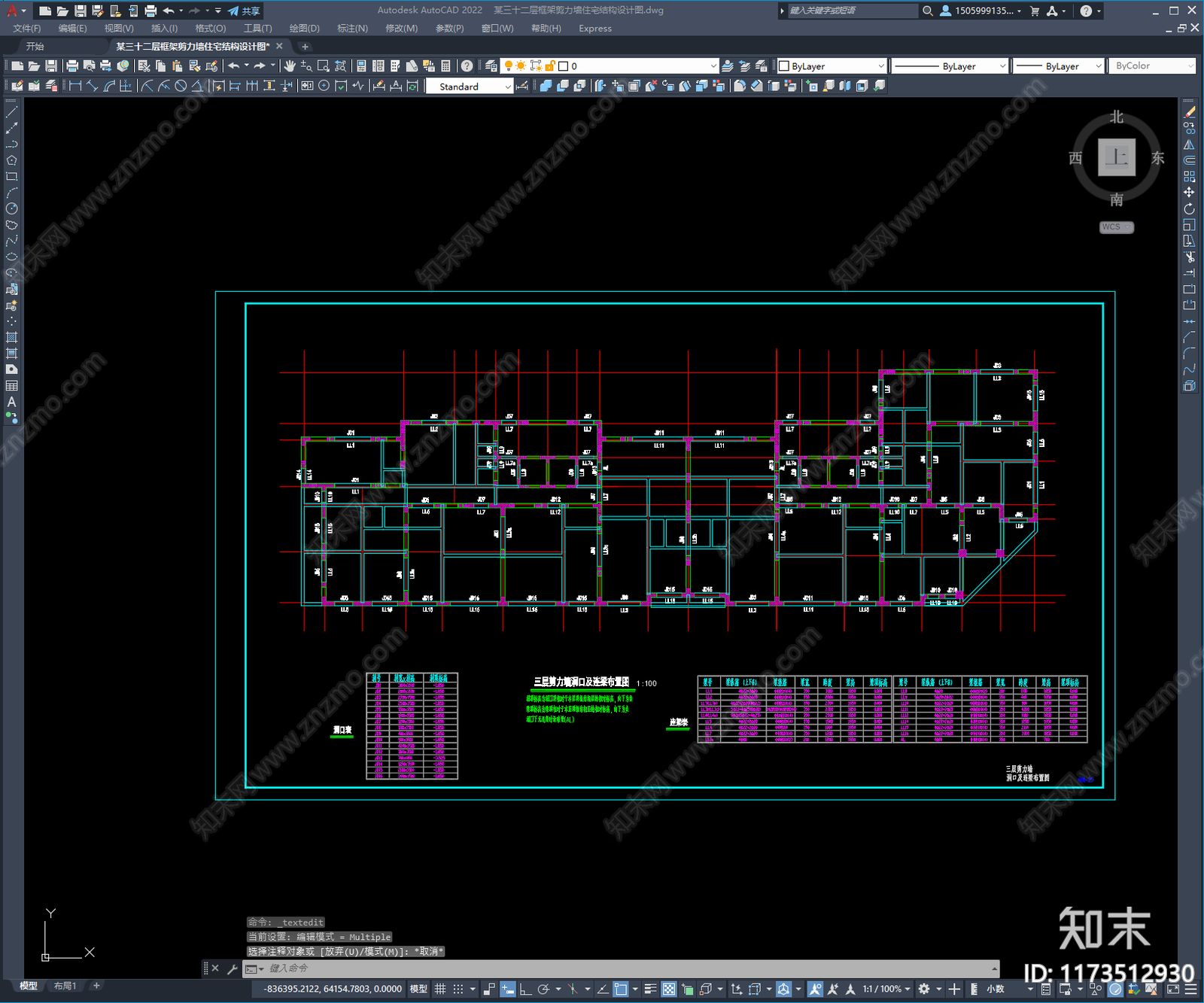The height and width of the screenshot is (1003, 1204).
Task: Select the Move tool in right toolbar
Action: [x=1189, y=193]
